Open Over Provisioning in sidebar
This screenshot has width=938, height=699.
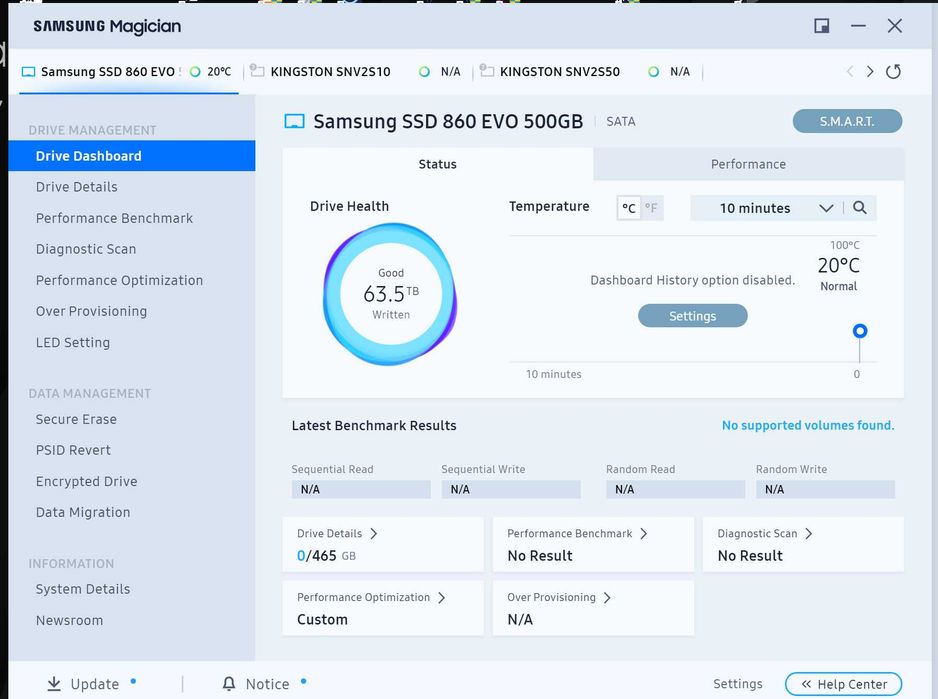(92, 311)
